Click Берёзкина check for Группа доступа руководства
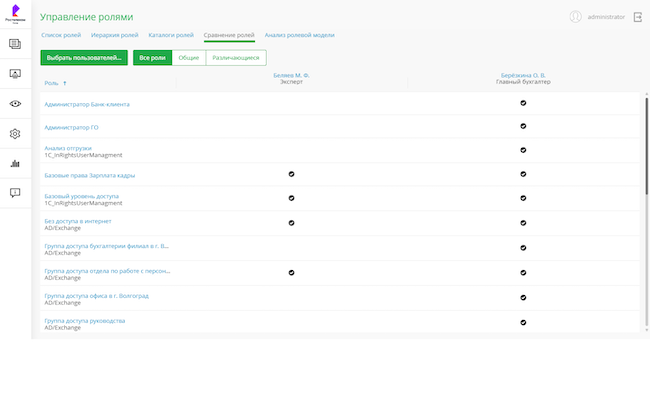Viewport: 650px width, 403px height. (523, 323)
